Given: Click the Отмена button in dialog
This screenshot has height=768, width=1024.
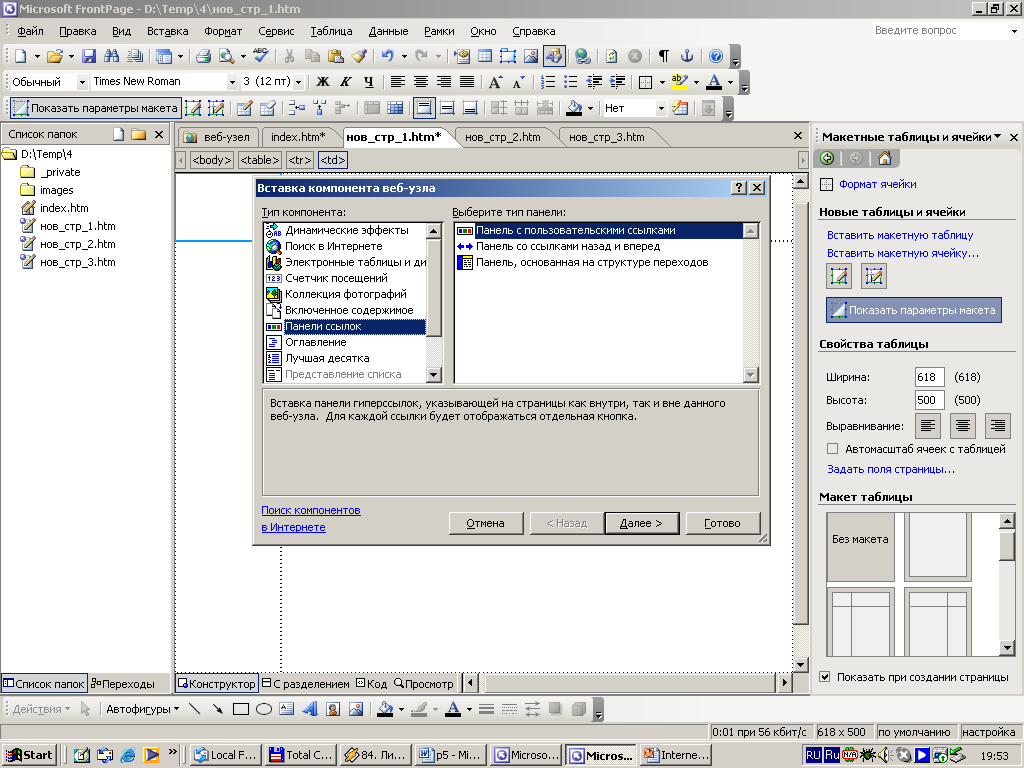Looking at the screenshot, I should click(485, 523).
